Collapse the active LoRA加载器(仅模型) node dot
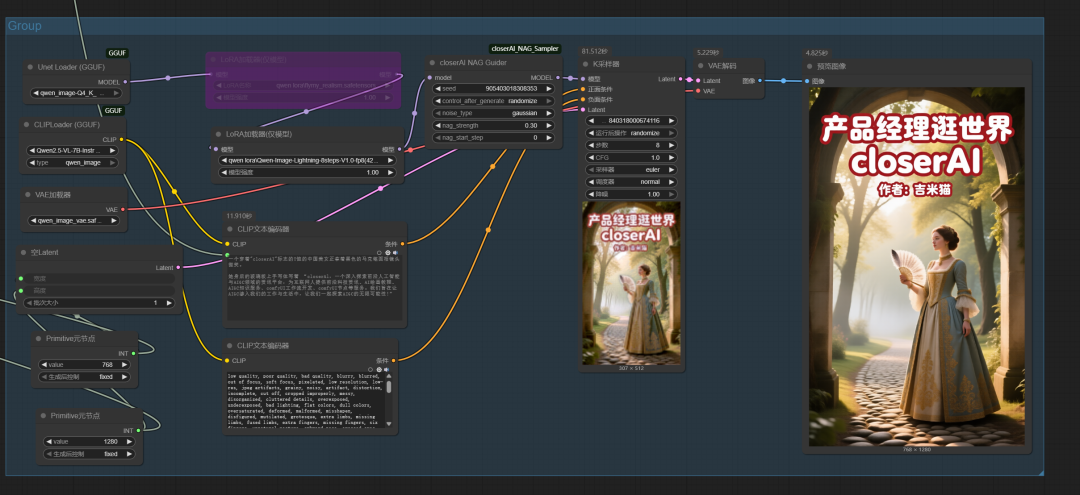The image size is (1080, 495). click(x=220, y=134)
